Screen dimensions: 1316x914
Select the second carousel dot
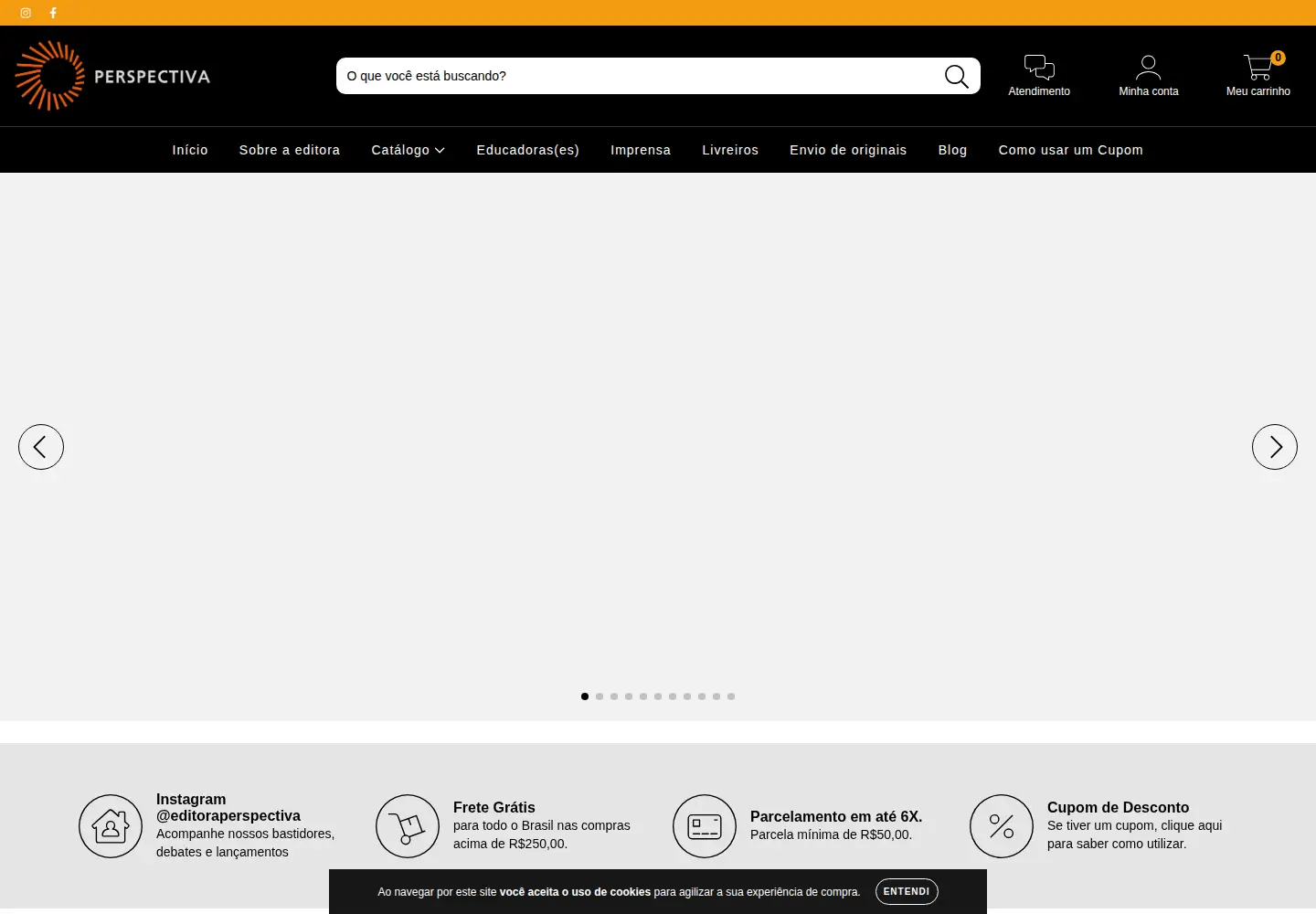pyautogui.click(x=600, y=696)
